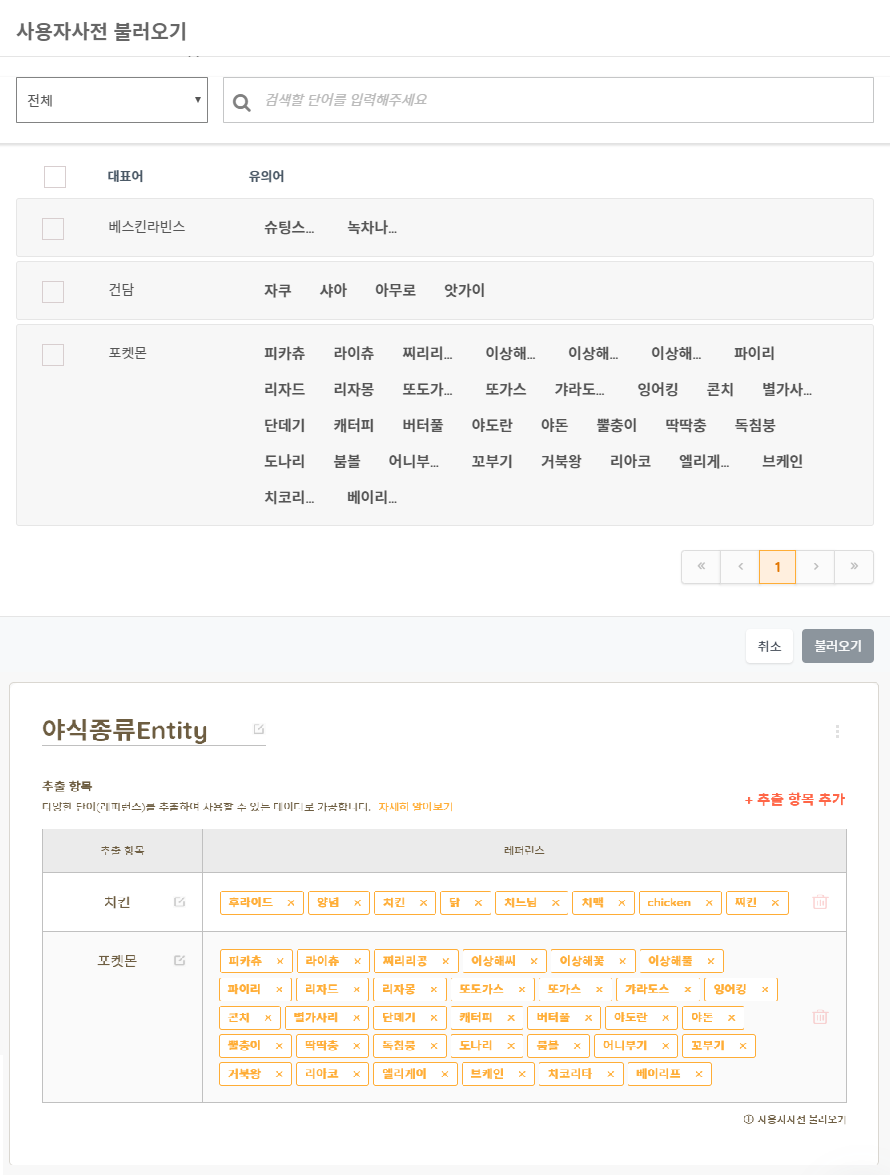
Task: Check the 건담 row checkbox
Action: [53, 292]
